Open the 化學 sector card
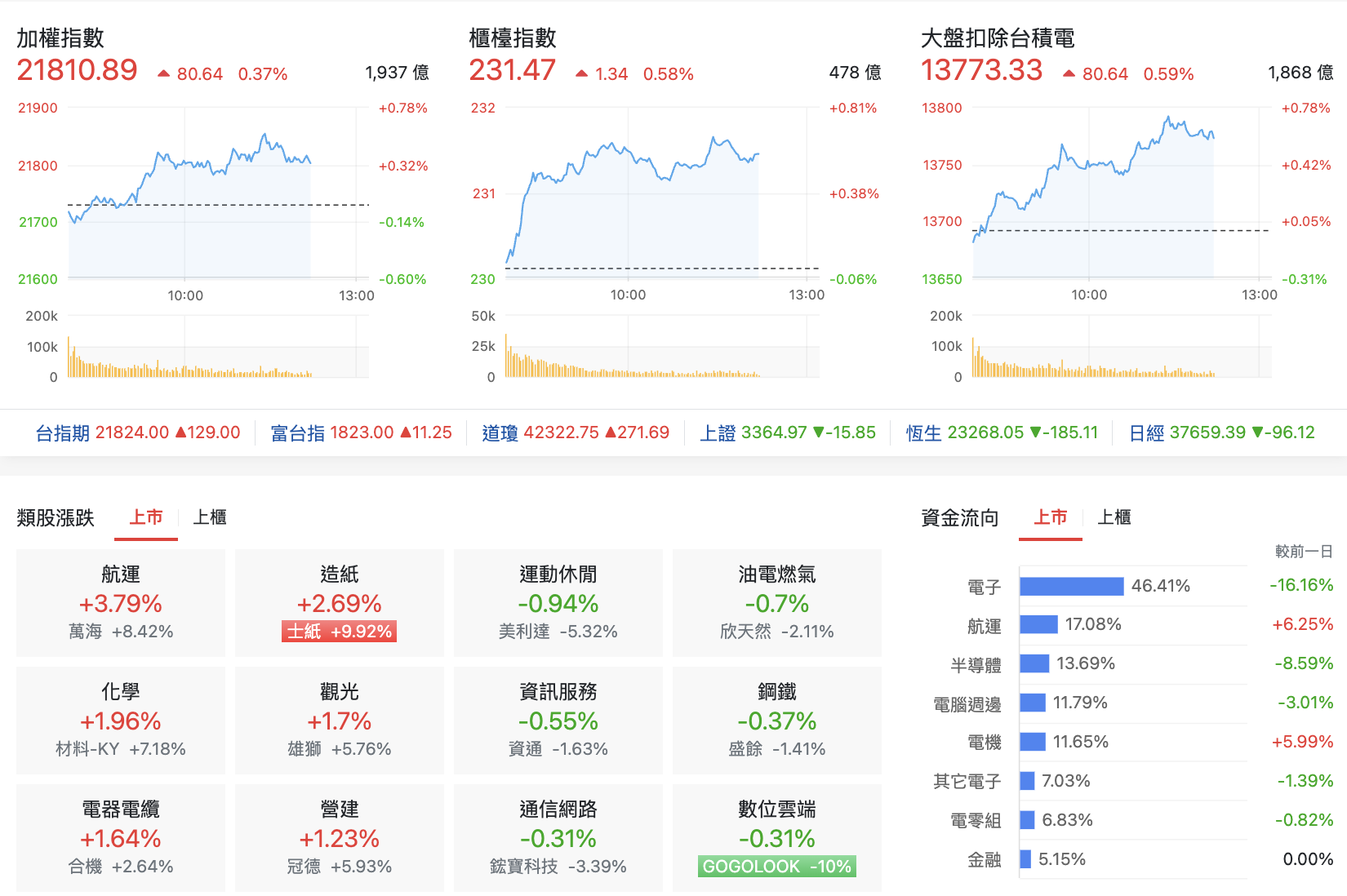The width and height of the screenshot is (1347, 896). tap(121, 721)
